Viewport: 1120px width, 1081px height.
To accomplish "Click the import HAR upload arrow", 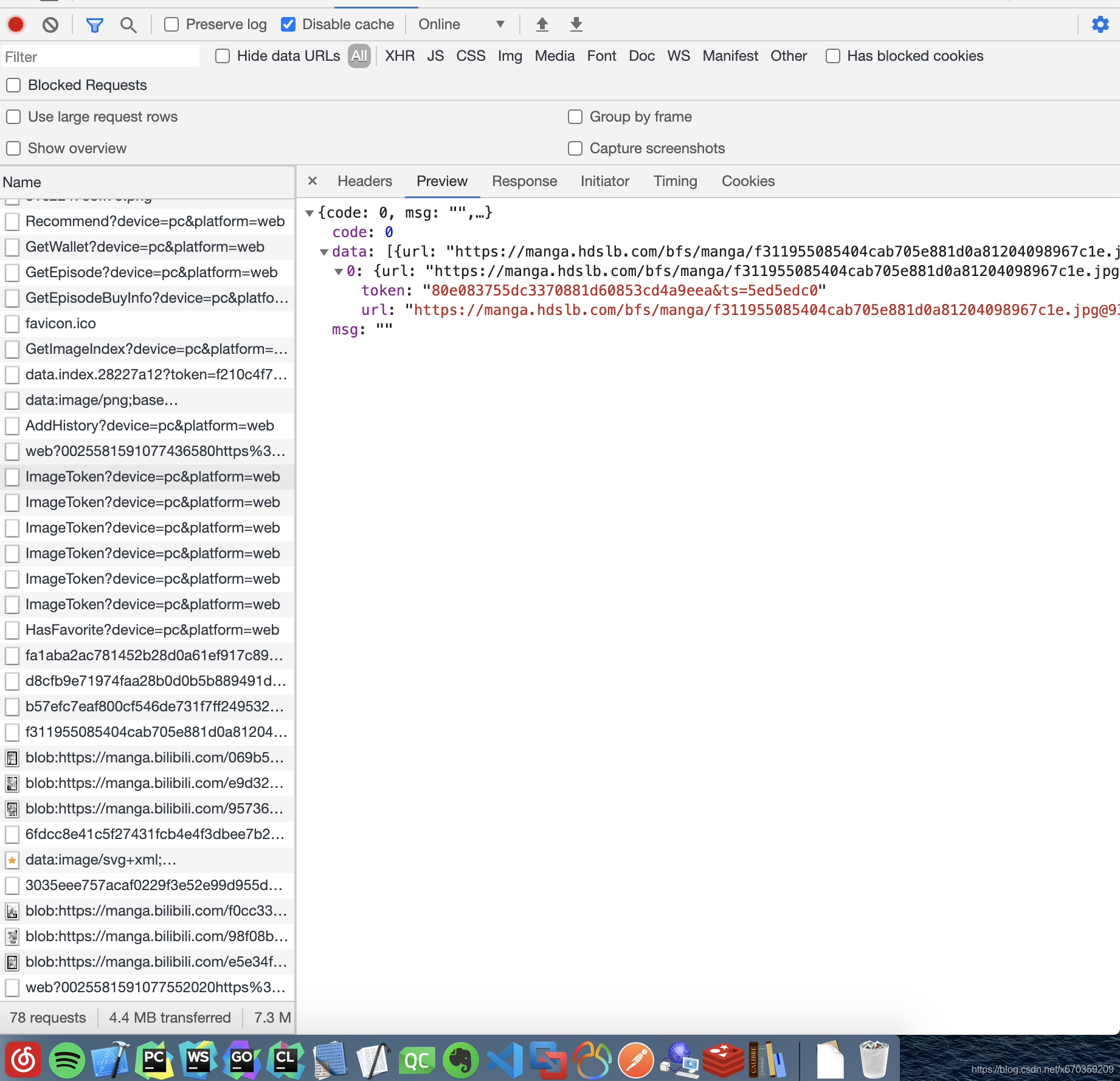I will (x=542, y=24).
